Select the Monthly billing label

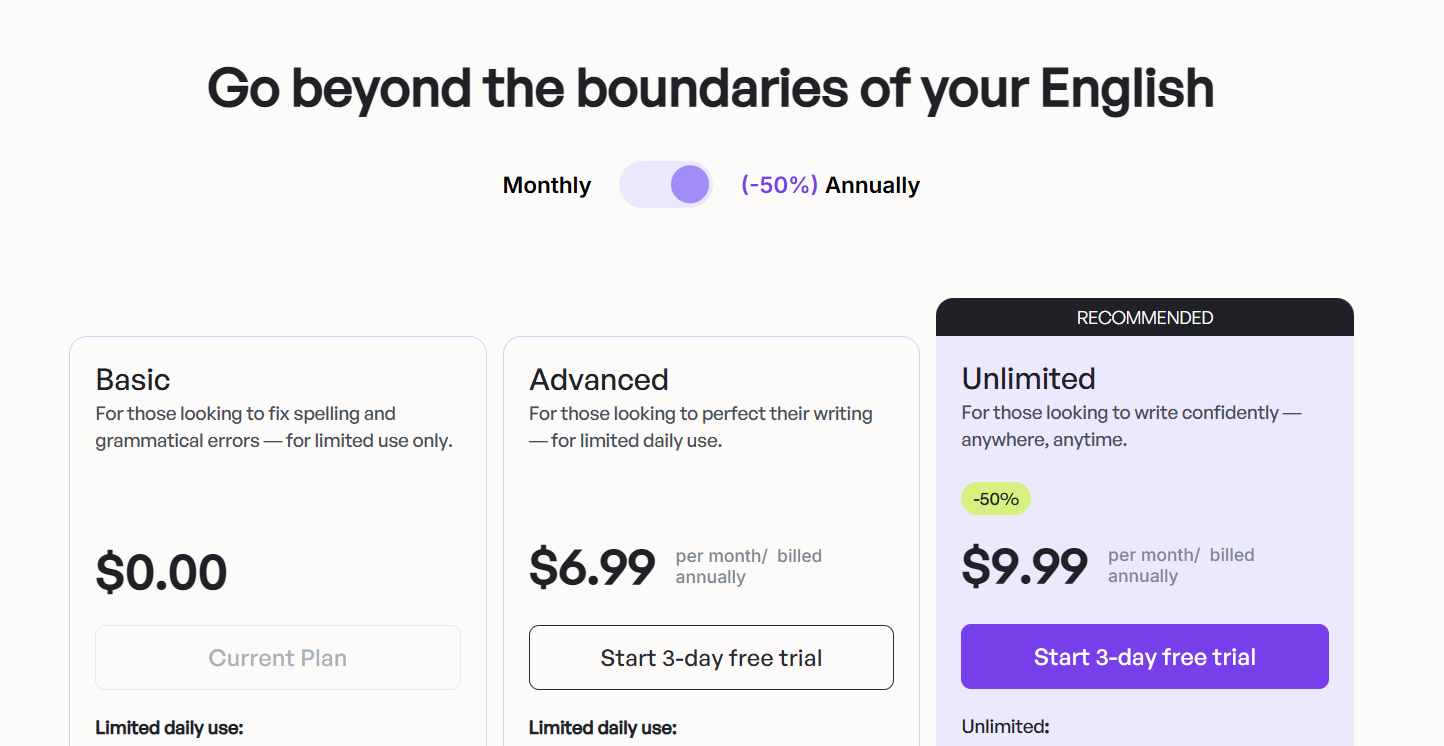[x=547, y=186]
